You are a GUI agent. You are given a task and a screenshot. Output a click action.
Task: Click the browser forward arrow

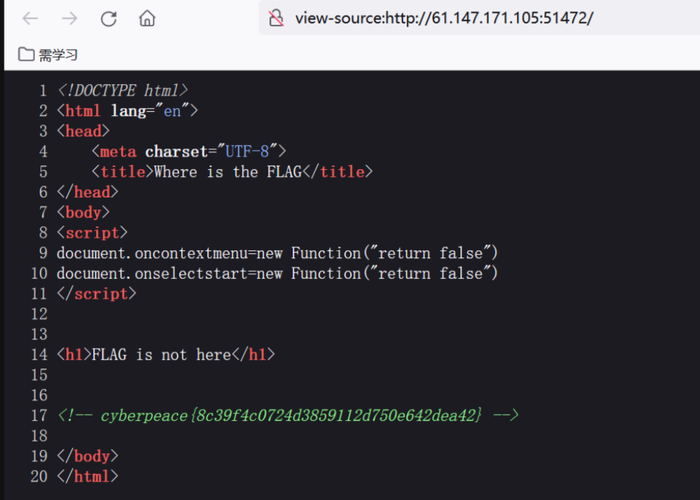[x=69, y=18]
